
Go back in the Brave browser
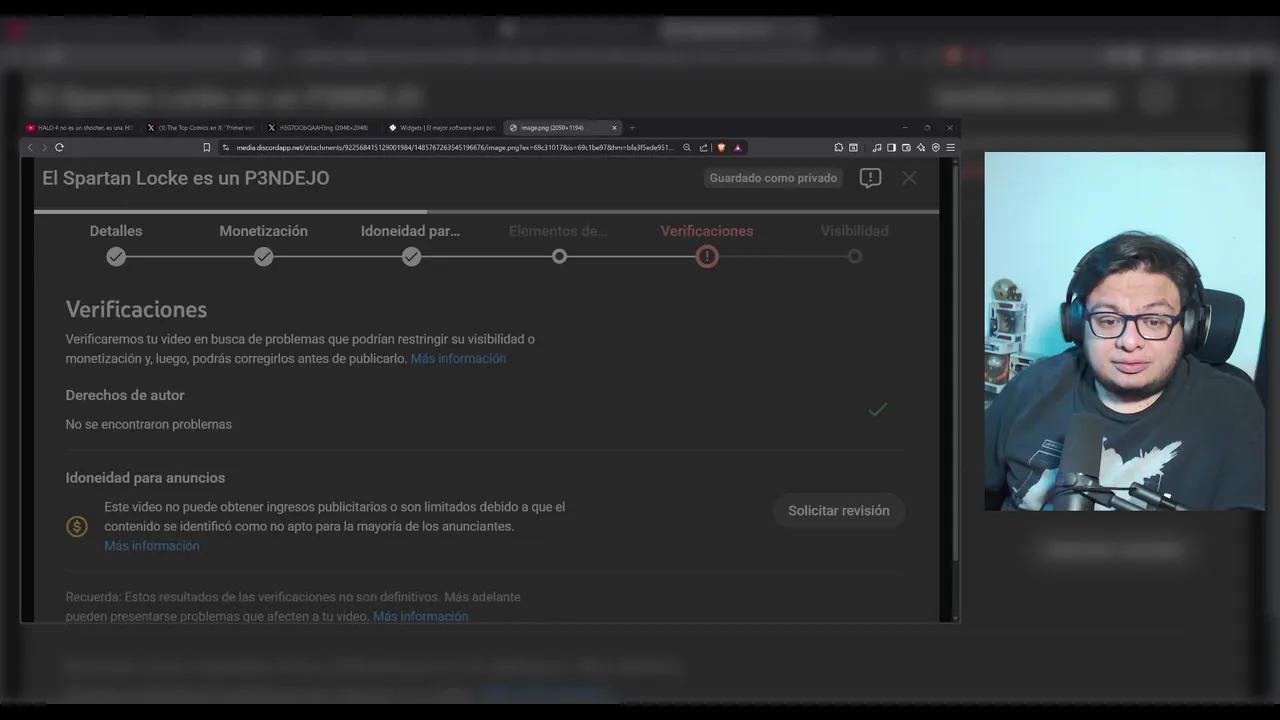(30, 147)
